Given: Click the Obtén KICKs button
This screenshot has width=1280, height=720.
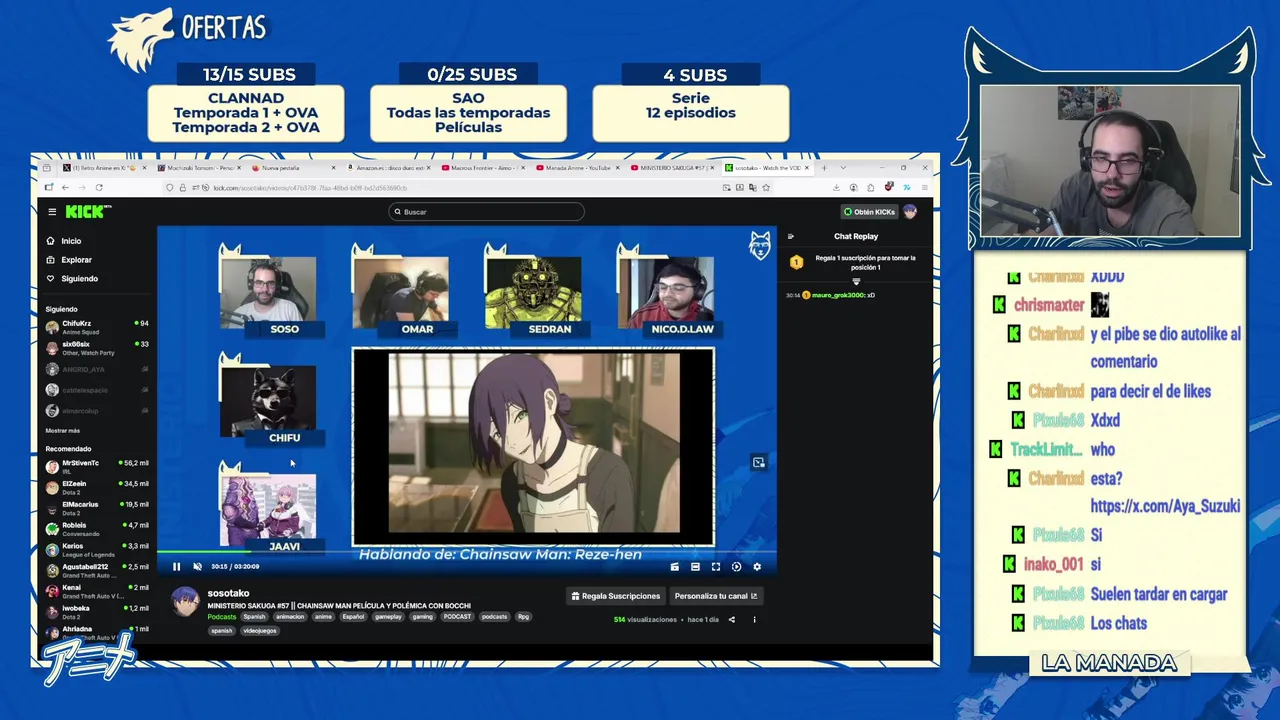Looking at the screenshot, I should tap(869, 212).
